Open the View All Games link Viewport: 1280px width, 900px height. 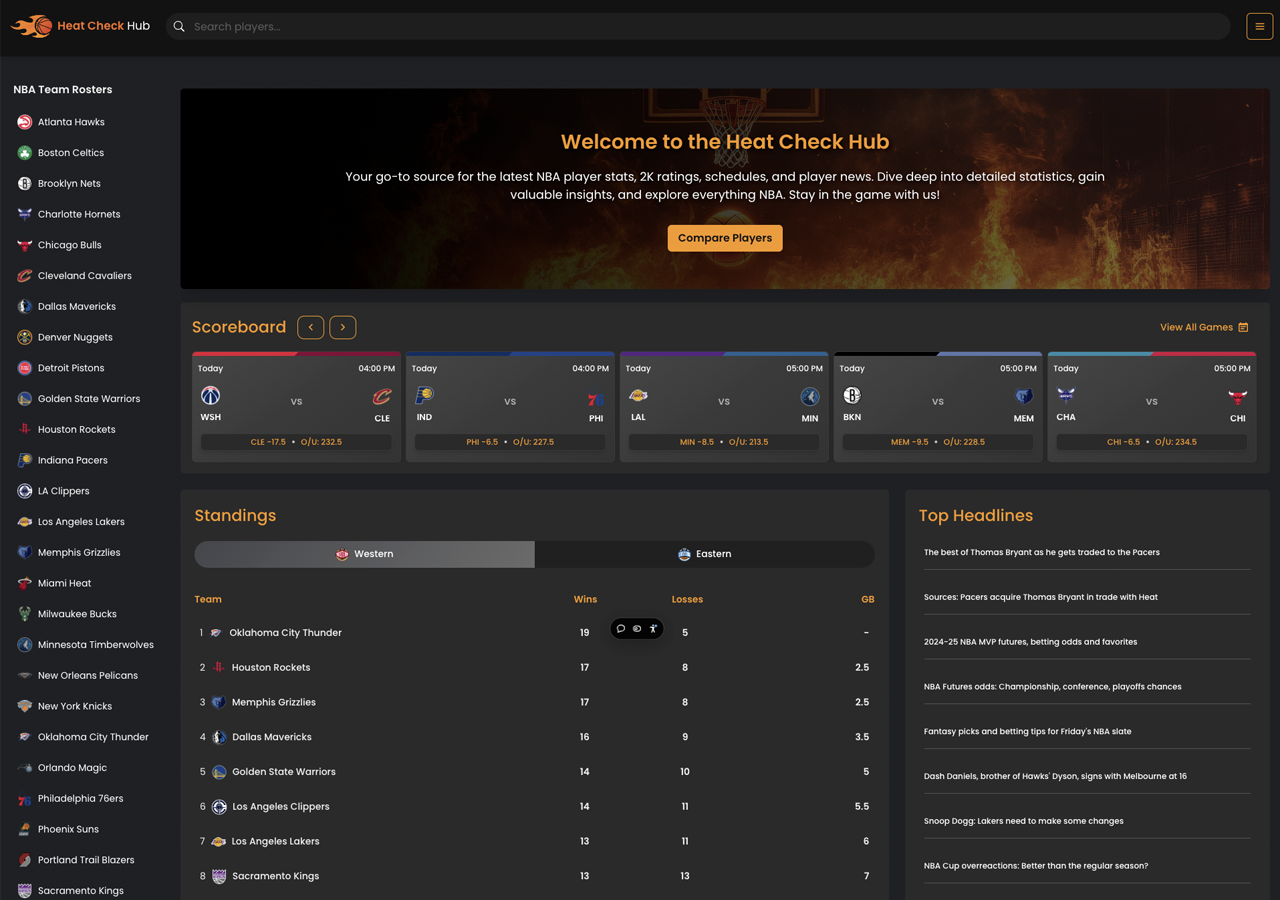tap(1196, 328)
